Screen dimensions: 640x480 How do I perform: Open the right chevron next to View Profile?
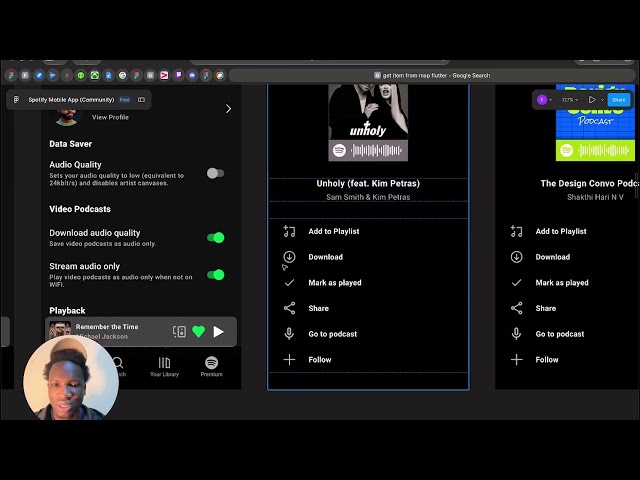click(x=228, y=109)
